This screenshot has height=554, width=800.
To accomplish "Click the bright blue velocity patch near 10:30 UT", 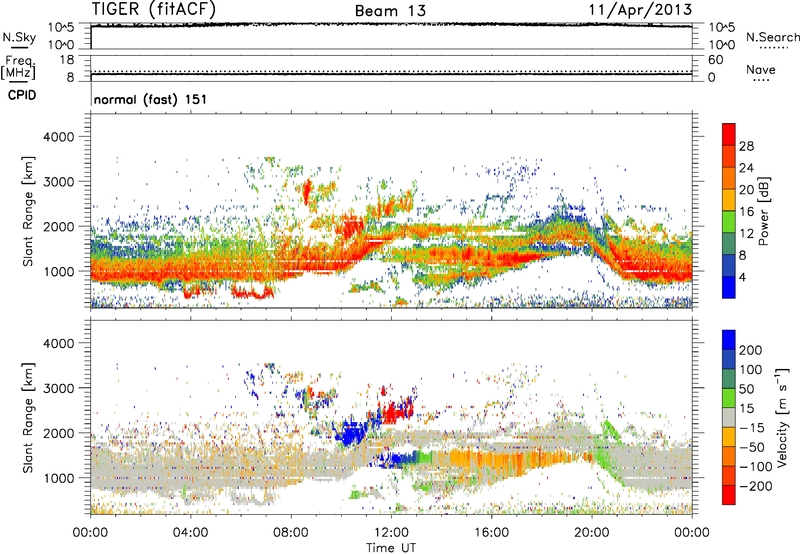I will 353,433.
